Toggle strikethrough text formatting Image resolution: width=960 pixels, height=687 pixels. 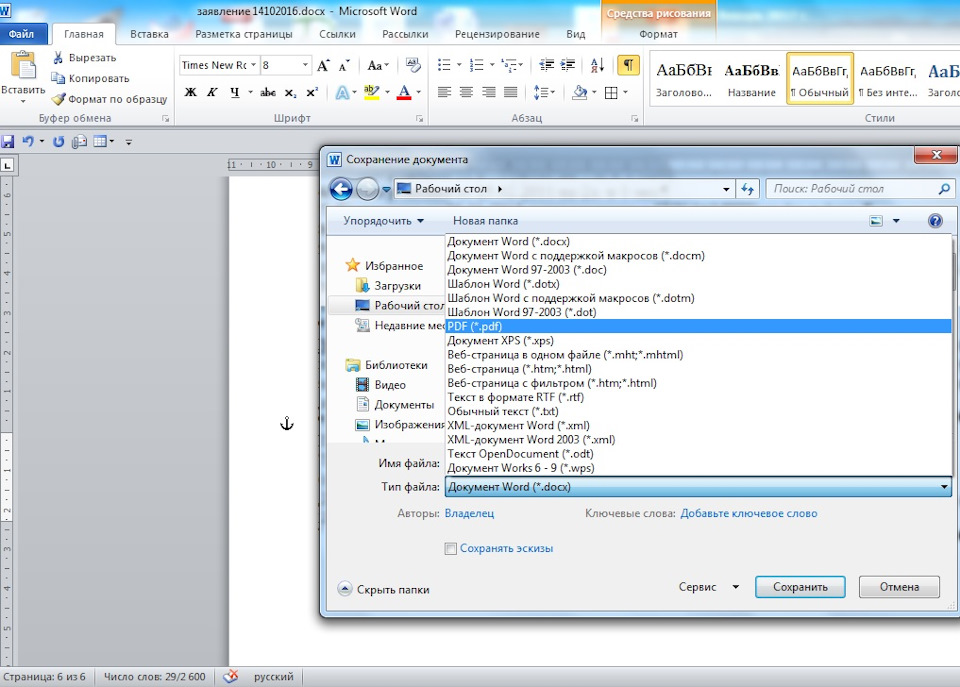(x=268, y=92)
